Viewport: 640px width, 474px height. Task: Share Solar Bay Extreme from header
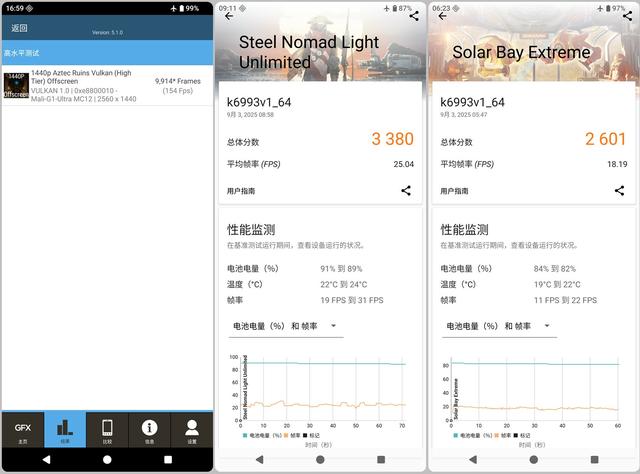627,16
